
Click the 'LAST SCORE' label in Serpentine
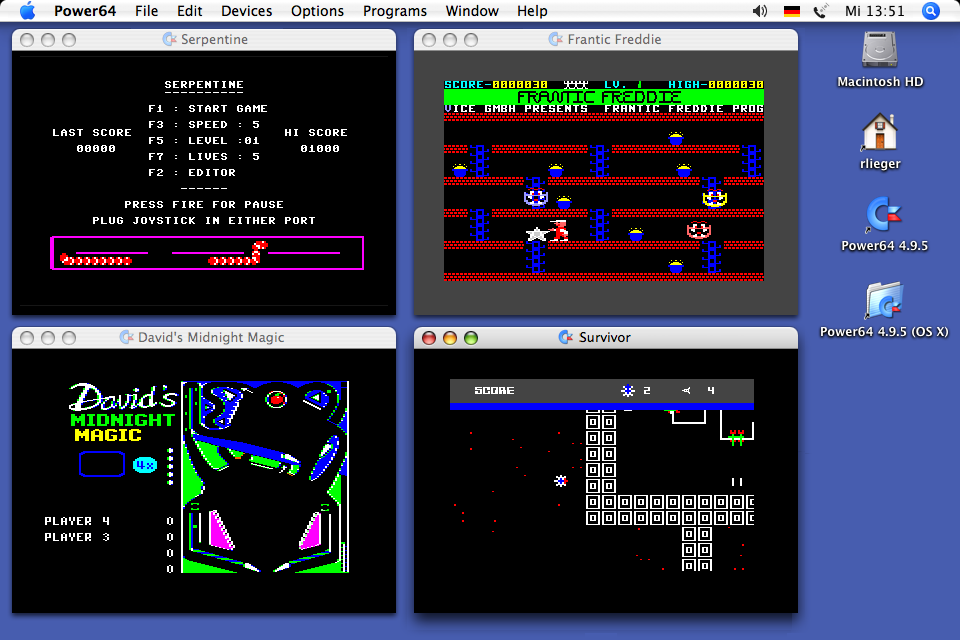click(x=92, y=132)
